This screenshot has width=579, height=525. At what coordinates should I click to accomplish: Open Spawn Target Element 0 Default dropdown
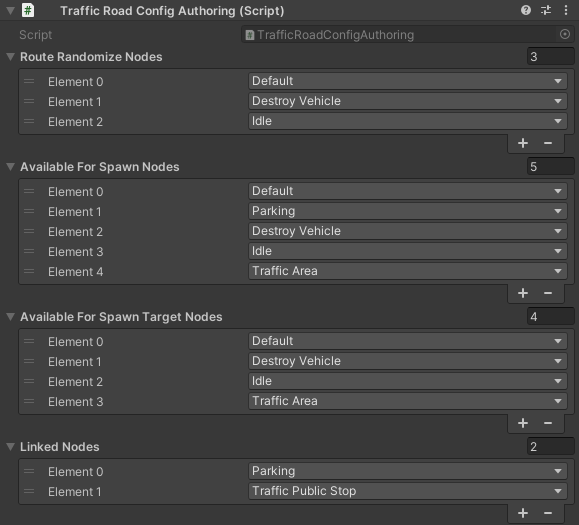(x=408, y=341)
